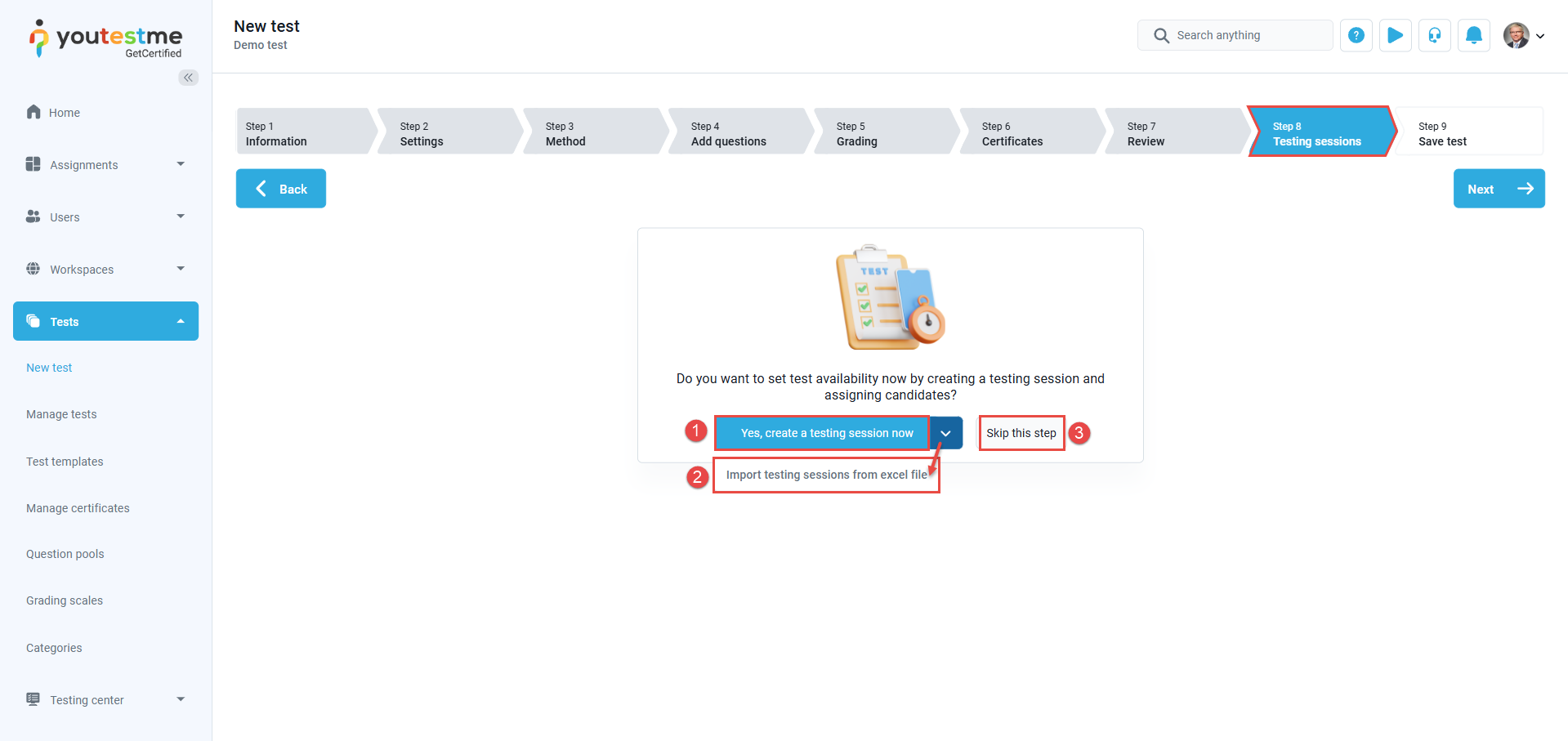Go to Step 3 Method
Screen dimensions: 1568x741
(x=596, y=131)
